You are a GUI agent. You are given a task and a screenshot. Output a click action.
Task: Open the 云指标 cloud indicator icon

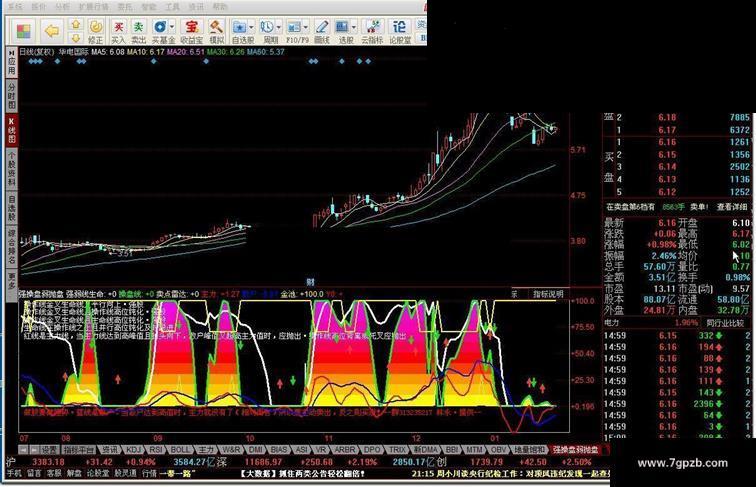coord(372,32)
